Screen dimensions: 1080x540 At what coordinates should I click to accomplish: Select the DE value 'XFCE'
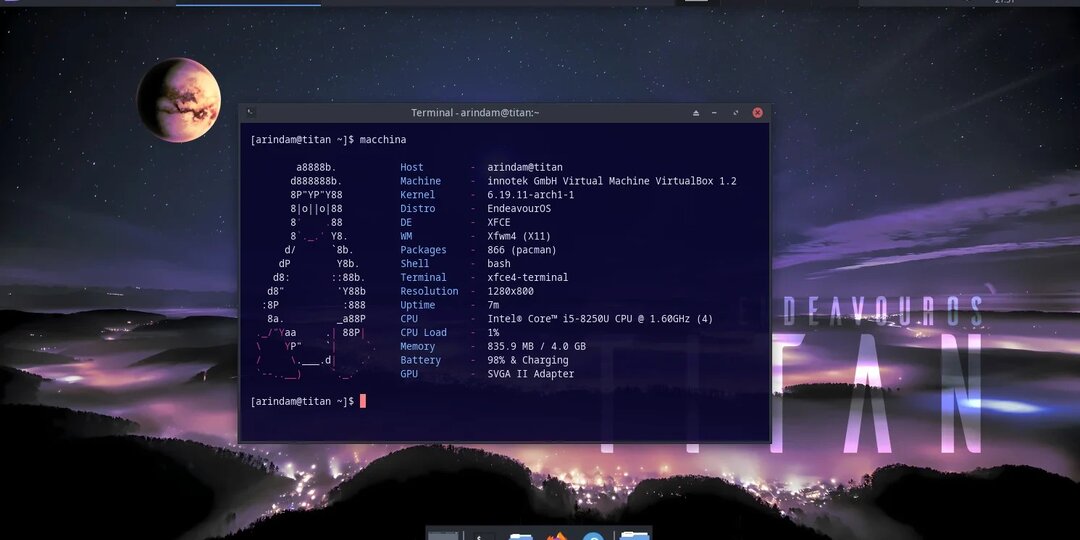pos(499,222)
